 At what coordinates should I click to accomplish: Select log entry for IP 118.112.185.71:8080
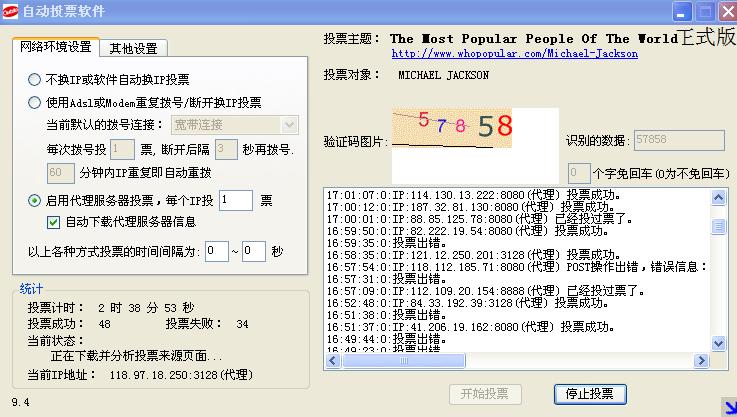pos(517,267)
